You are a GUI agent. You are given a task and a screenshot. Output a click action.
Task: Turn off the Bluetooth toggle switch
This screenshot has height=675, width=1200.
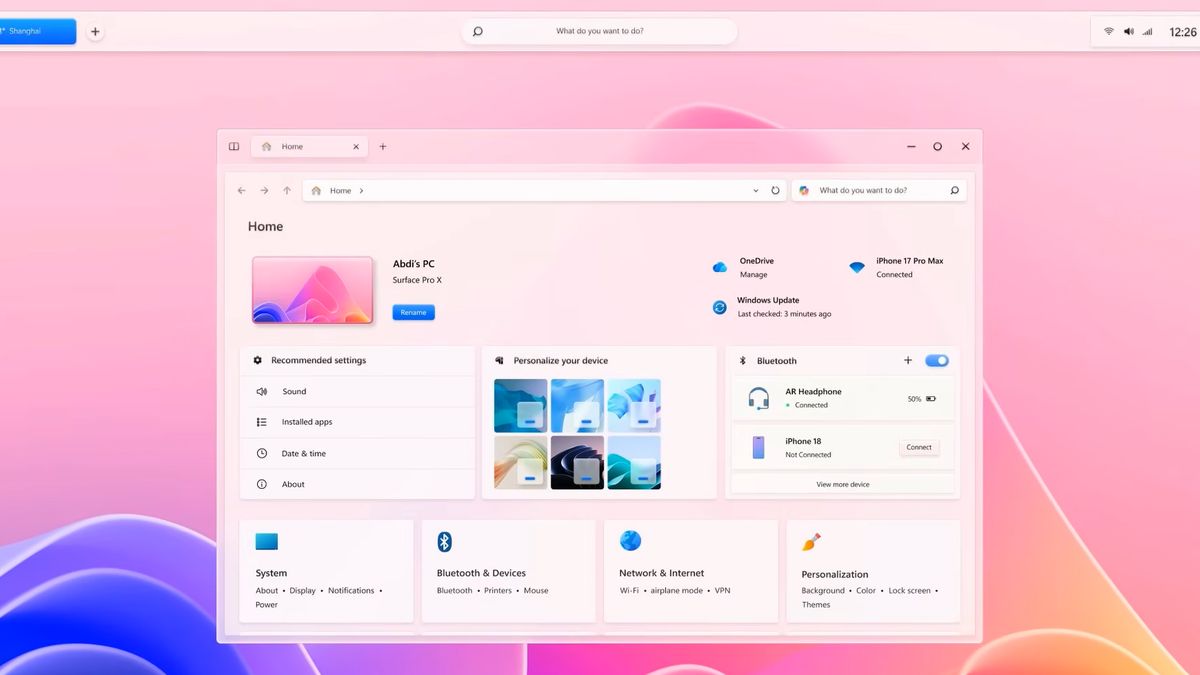tap(937, 360)
